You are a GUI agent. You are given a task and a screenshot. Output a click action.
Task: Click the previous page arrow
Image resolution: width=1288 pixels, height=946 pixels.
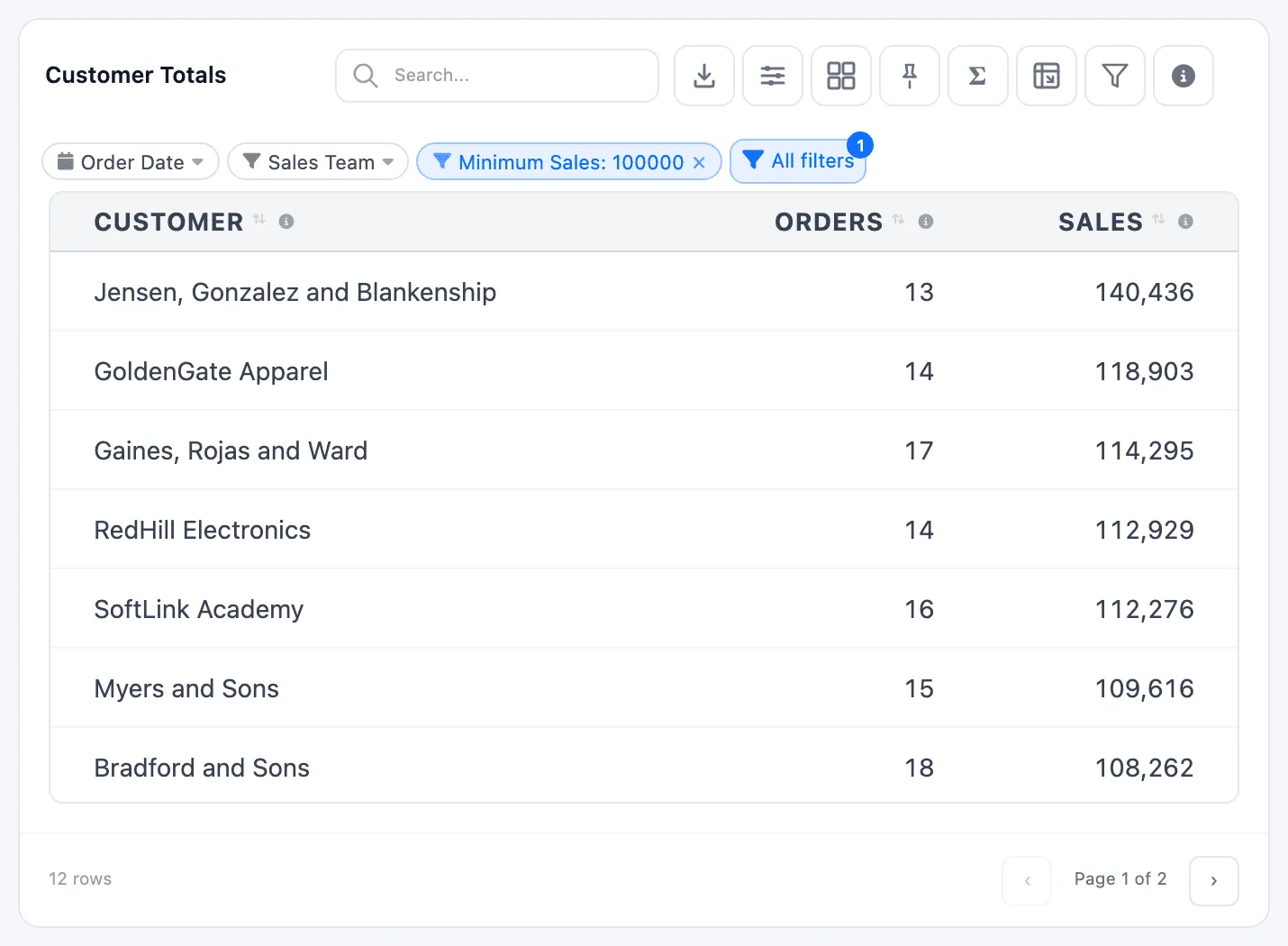click(x=1027, y=880)
